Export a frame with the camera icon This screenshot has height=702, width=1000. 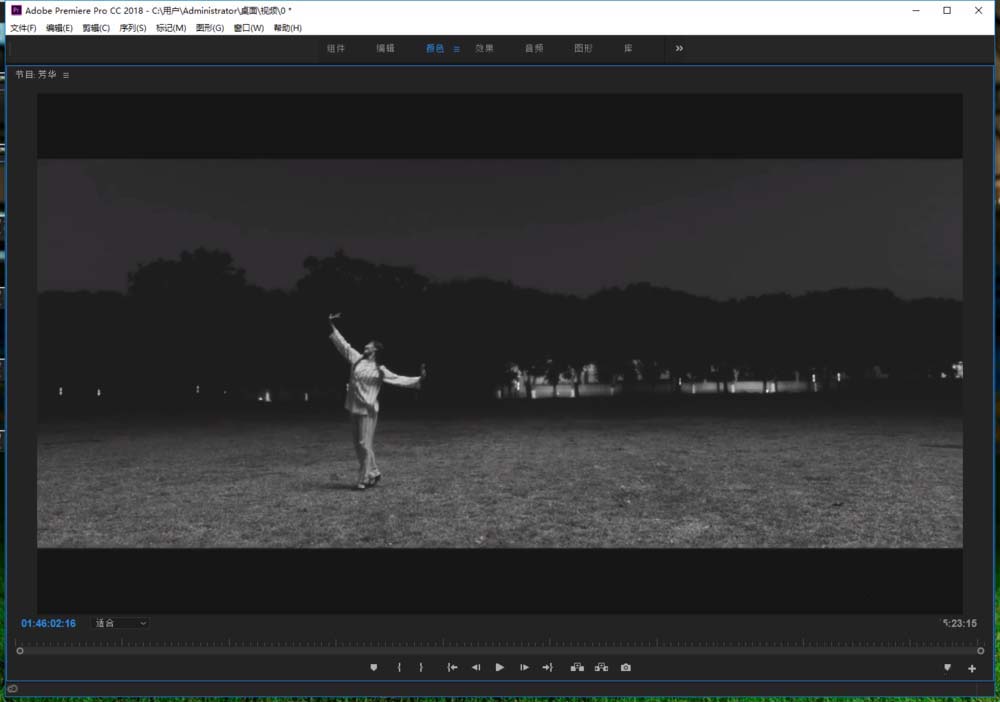click(x=626, y=667)
